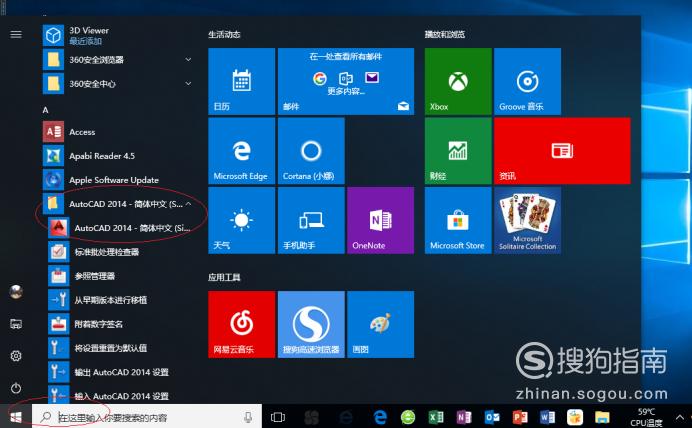The width and height of the screenshot is (692, 428).
Task: Open 输出 AutoCAD 2014 设置
Action: click(120, 372)
